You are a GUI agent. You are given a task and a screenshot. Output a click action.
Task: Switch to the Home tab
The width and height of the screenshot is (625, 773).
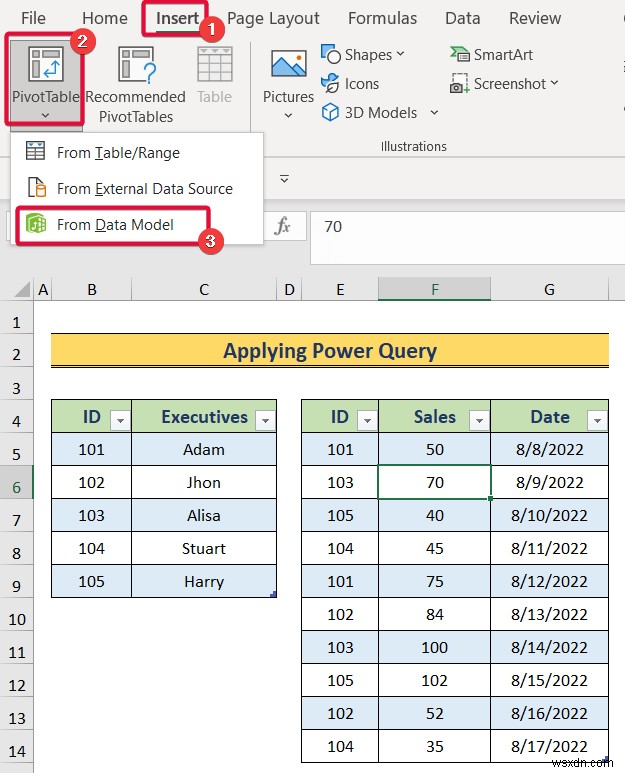click(x=104, y=18)
